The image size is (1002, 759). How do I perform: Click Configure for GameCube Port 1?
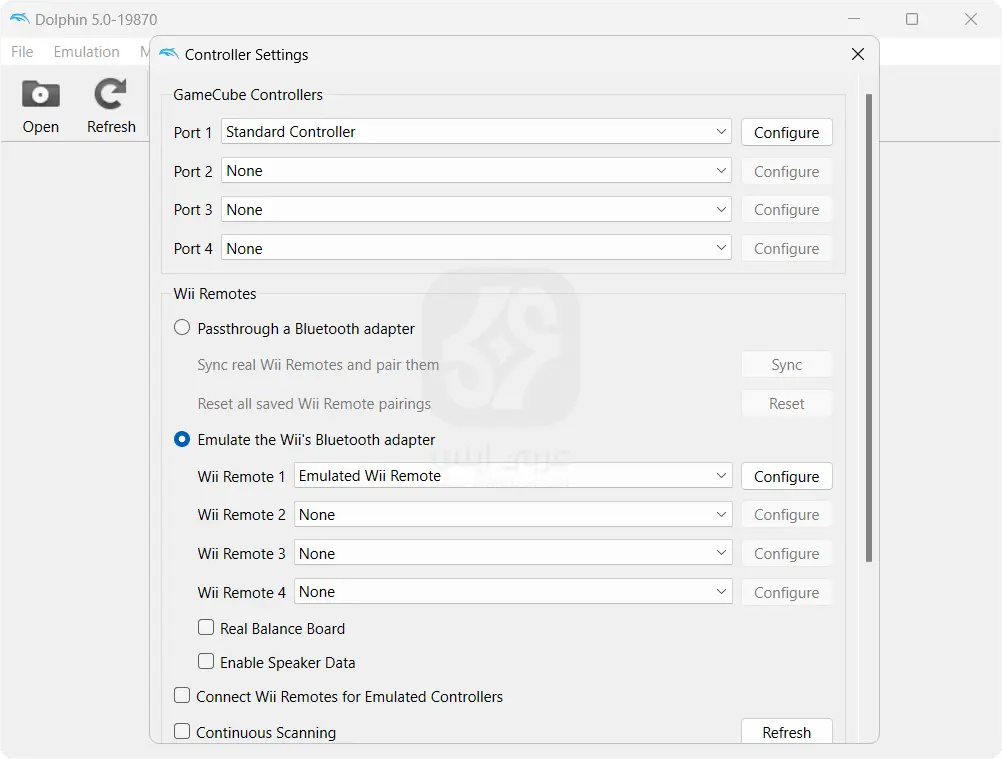(786, 132)
